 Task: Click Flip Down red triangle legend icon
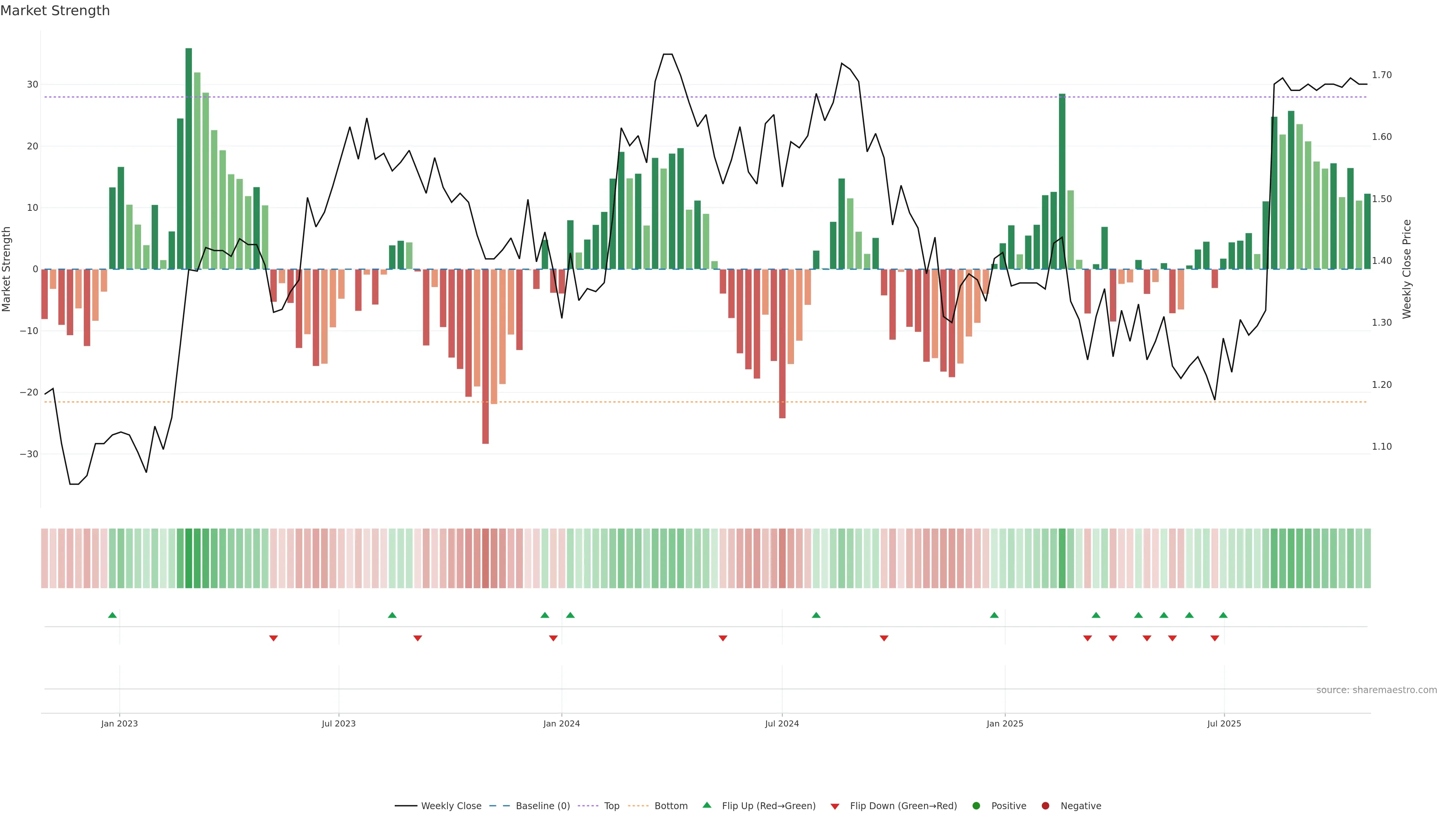(x=835, y=806)
